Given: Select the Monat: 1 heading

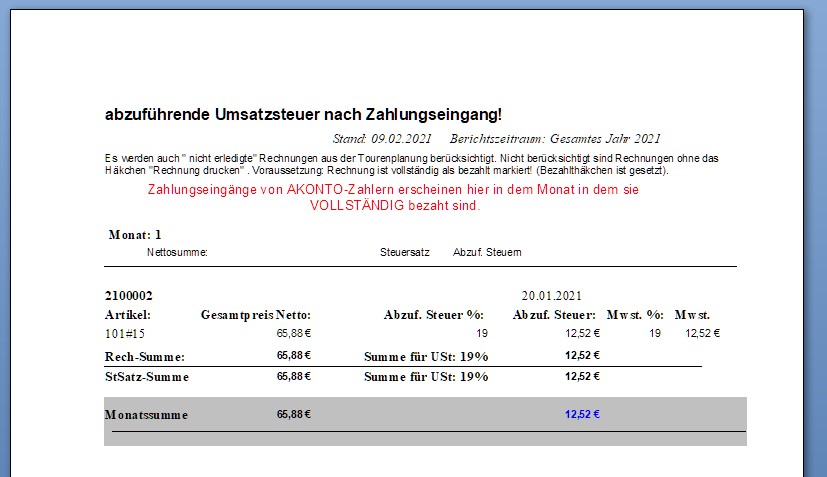Looking at the screenshot, I should (135, 234).
